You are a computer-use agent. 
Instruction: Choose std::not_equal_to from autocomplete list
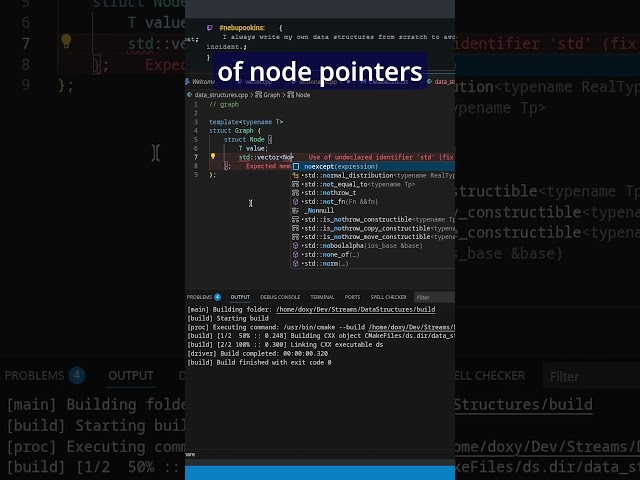373,184
